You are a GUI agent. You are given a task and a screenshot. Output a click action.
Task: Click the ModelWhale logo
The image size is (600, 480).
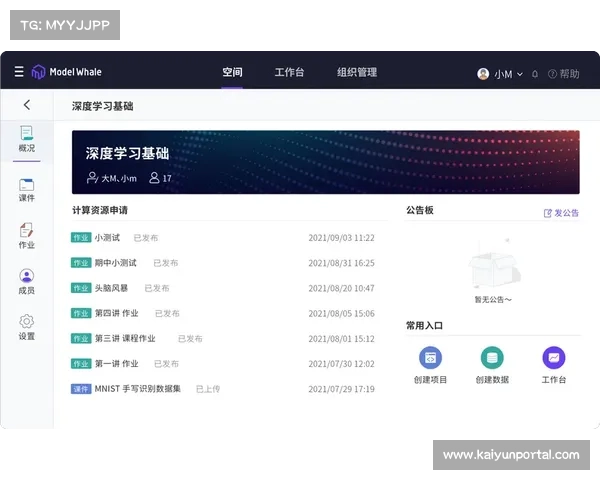[x=67, y=72]
